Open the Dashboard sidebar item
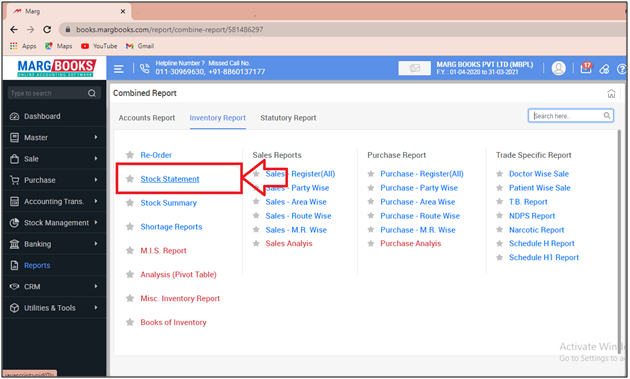The width and height of the screenshot is (630, 379). pos(54,116)
